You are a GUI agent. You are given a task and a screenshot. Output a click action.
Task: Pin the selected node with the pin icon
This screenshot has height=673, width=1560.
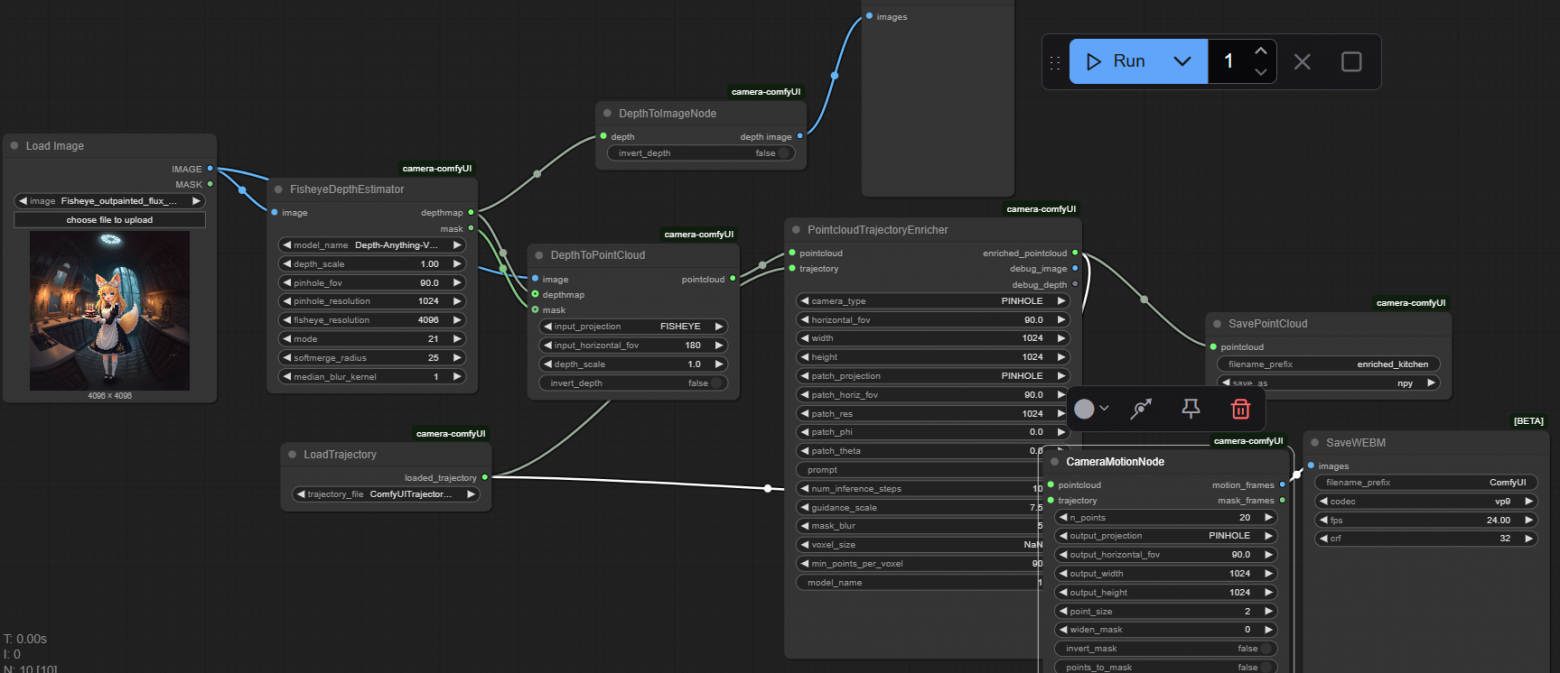pos(1190,409)
